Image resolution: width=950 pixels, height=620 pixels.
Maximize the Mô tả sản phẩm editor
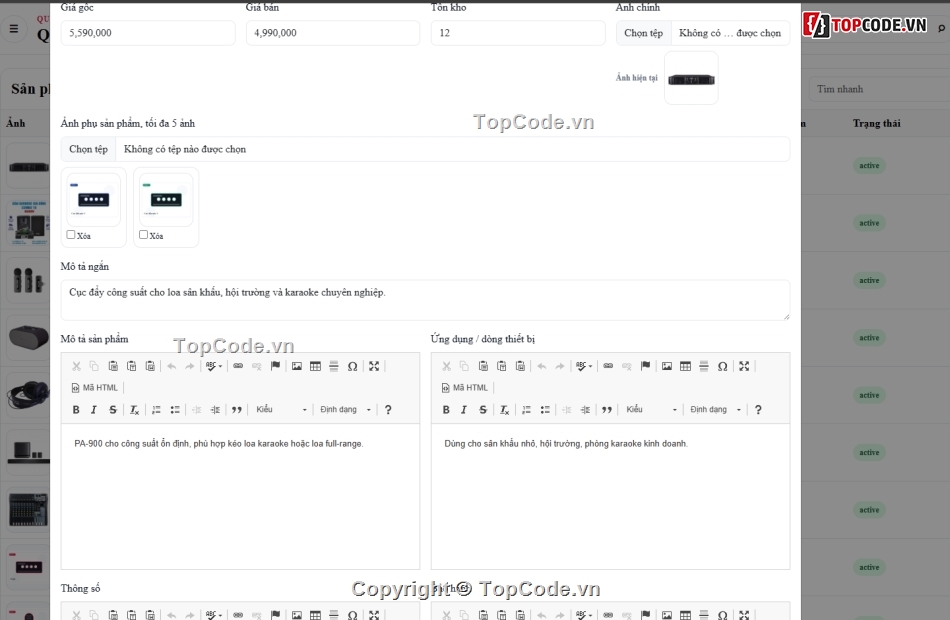374,366
